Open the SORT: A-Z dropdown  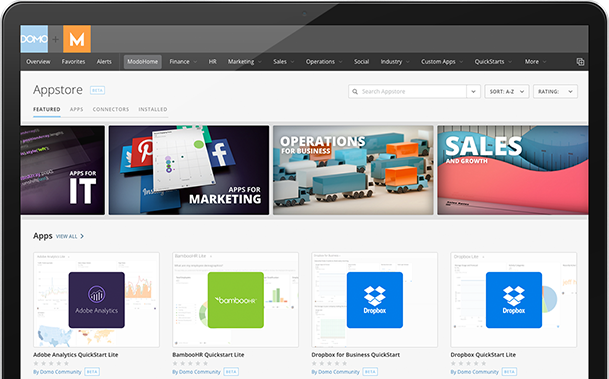click(506, 92)
